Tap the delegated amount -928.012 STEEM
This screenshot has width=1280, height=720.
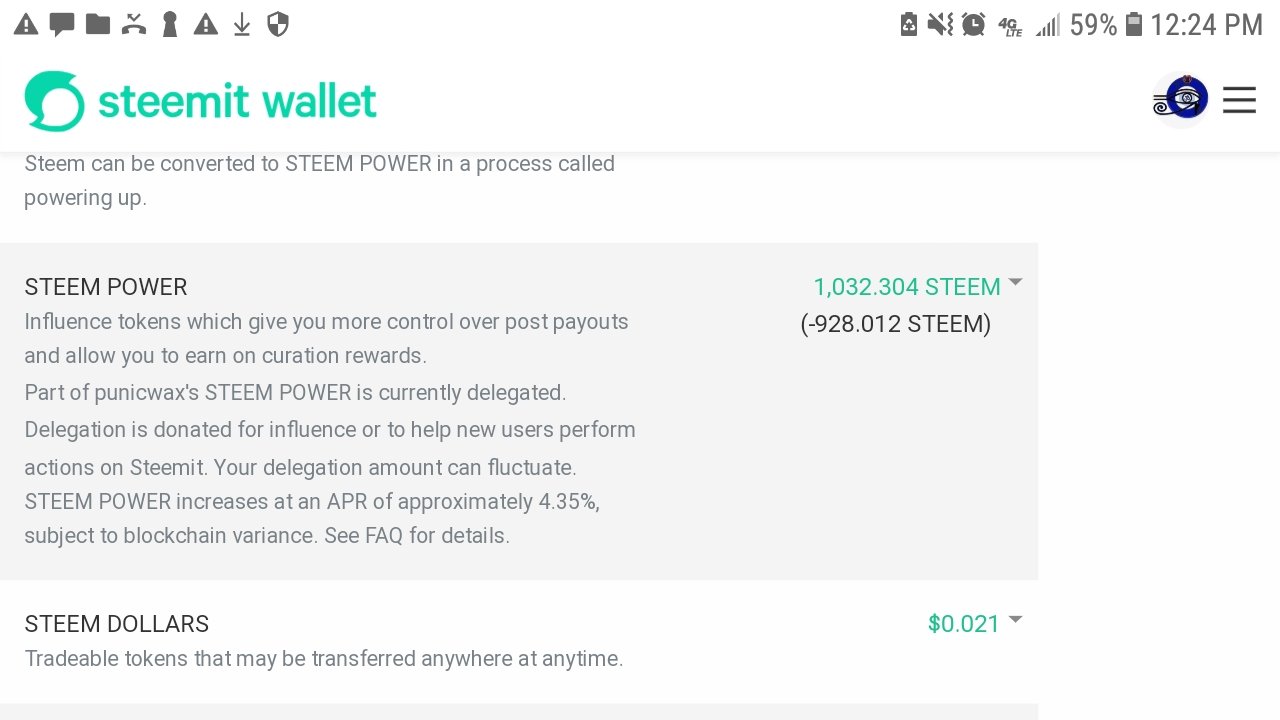click(896, 324)
